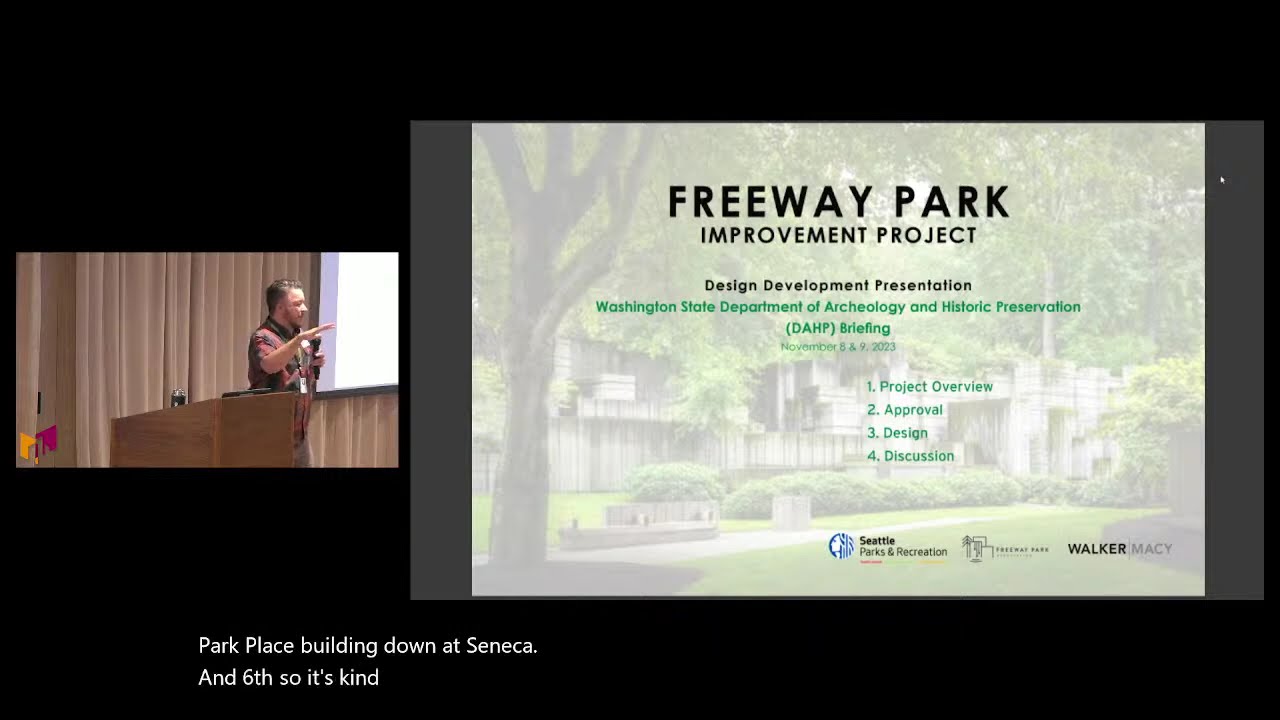Click agenda item '4. Discussion'
Viewport: 1280px width, 720px height.
coord(910,456)
